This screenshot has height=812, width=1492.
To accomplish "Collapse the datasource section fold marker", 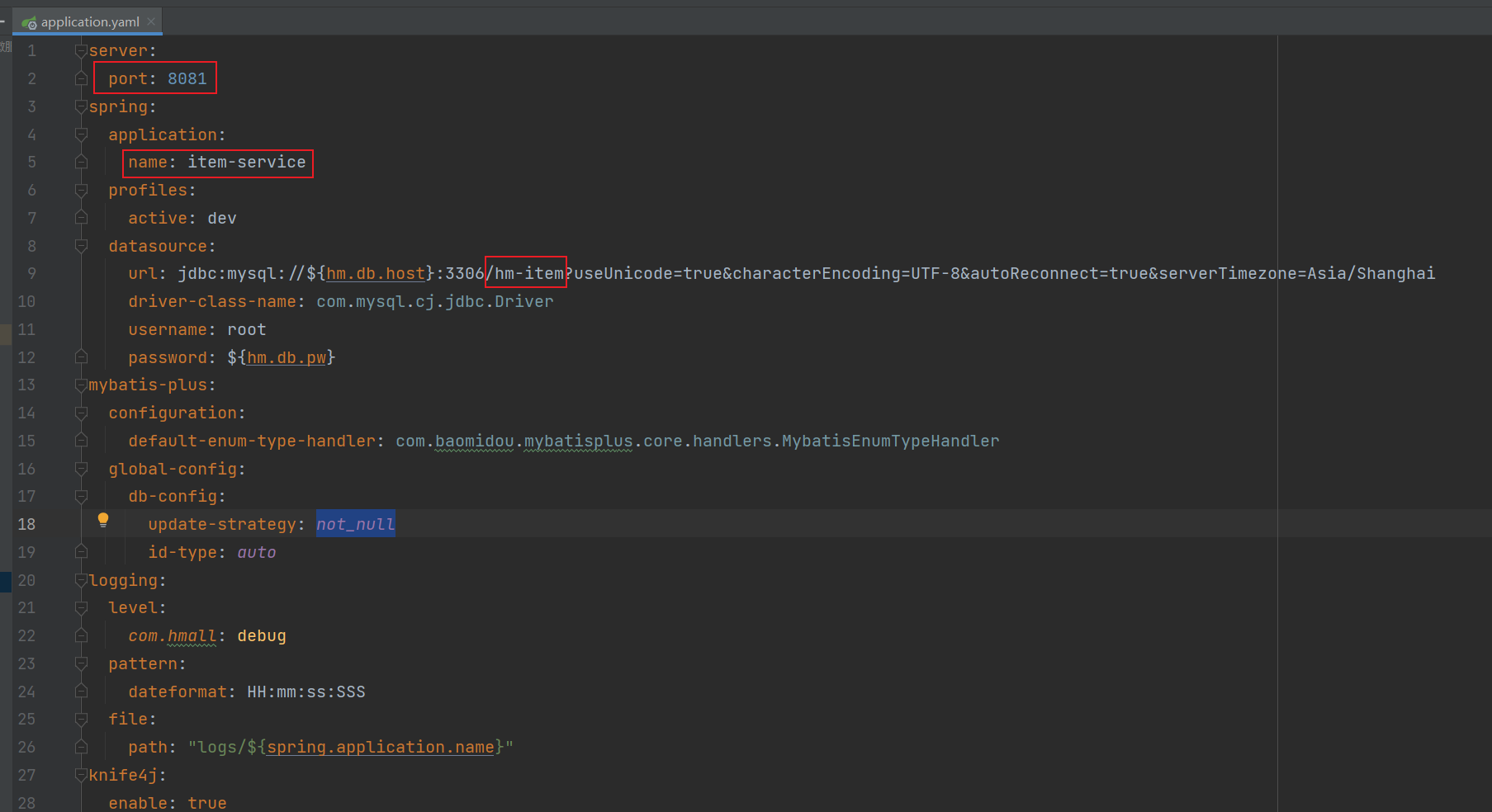I will pyautogui.click(x=81, y=246).
